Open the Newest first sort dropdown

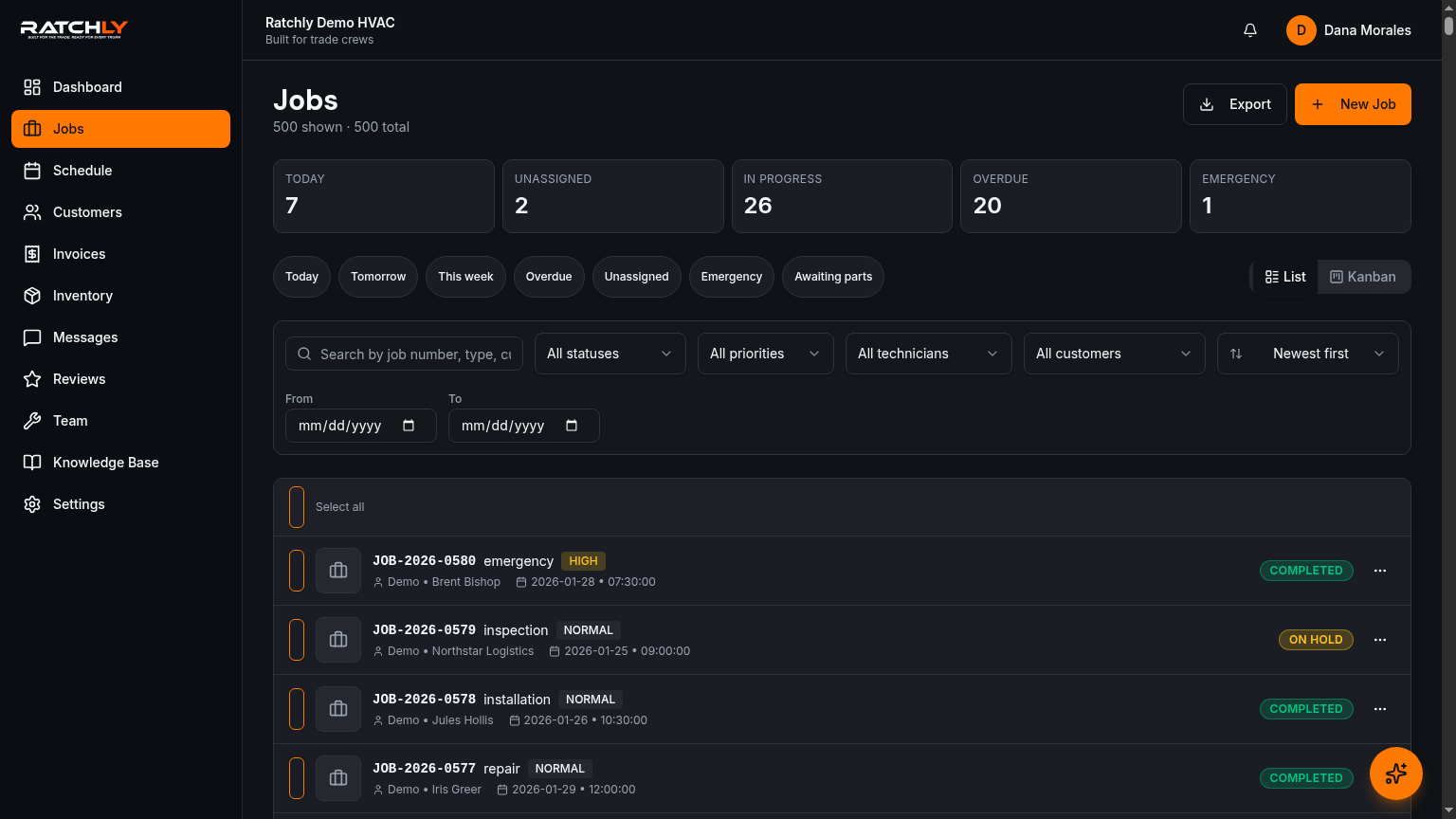coord(1308,354)
